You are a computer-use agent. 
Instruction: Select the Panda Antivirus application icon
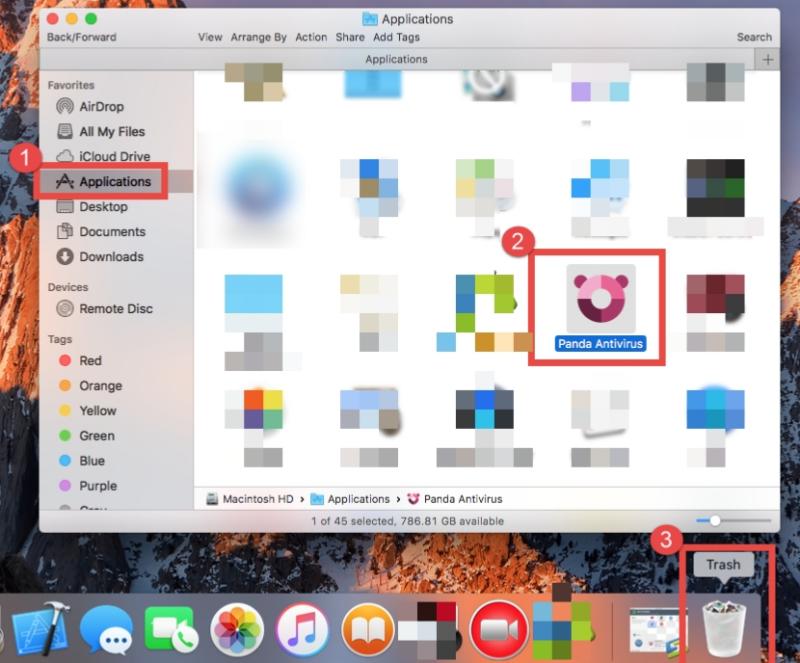tap(601, 298)
